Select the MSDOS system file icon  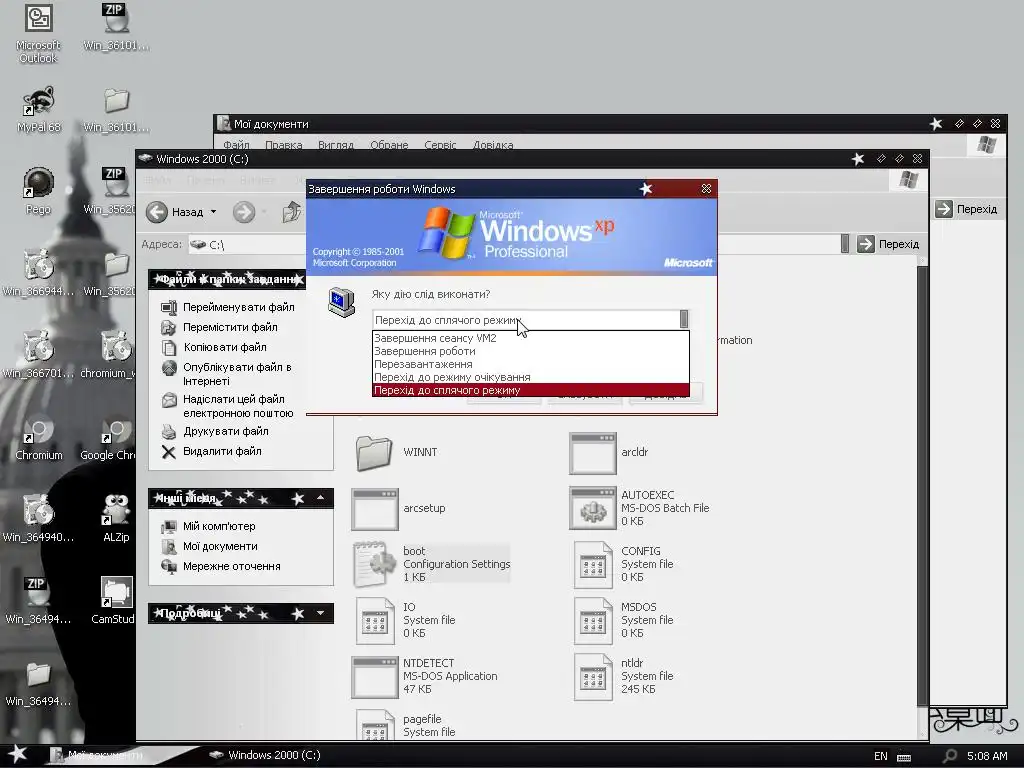(592, 620)
